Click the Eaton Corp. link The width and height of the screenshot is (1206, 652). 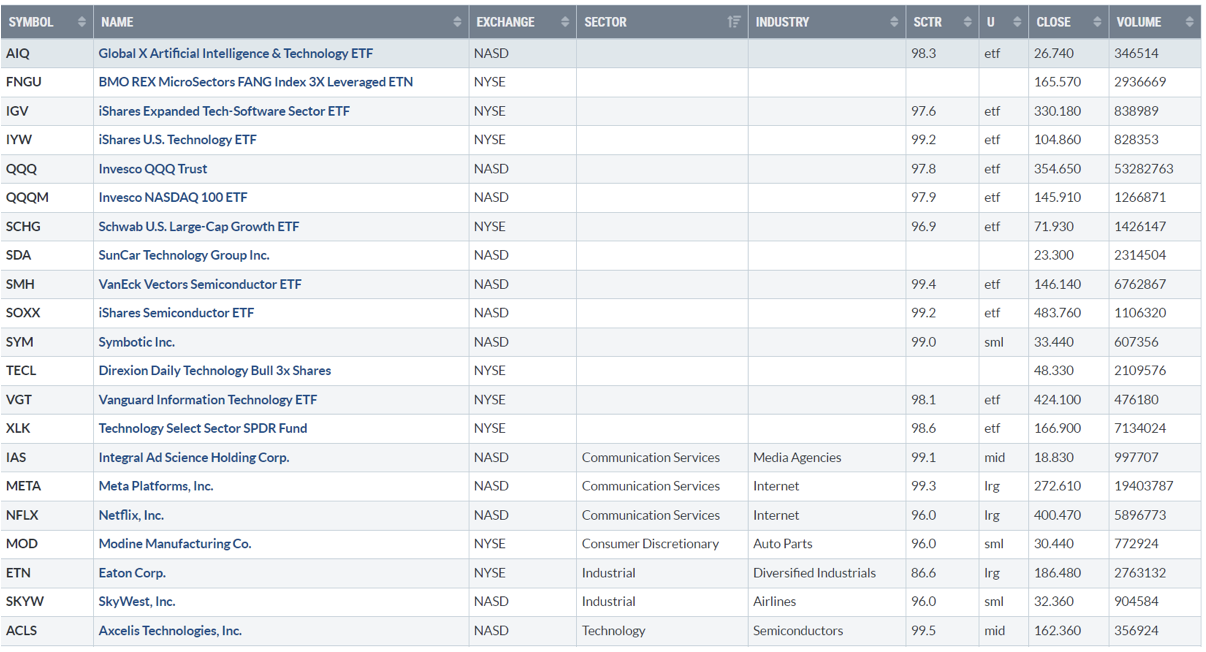click(132, 573)
